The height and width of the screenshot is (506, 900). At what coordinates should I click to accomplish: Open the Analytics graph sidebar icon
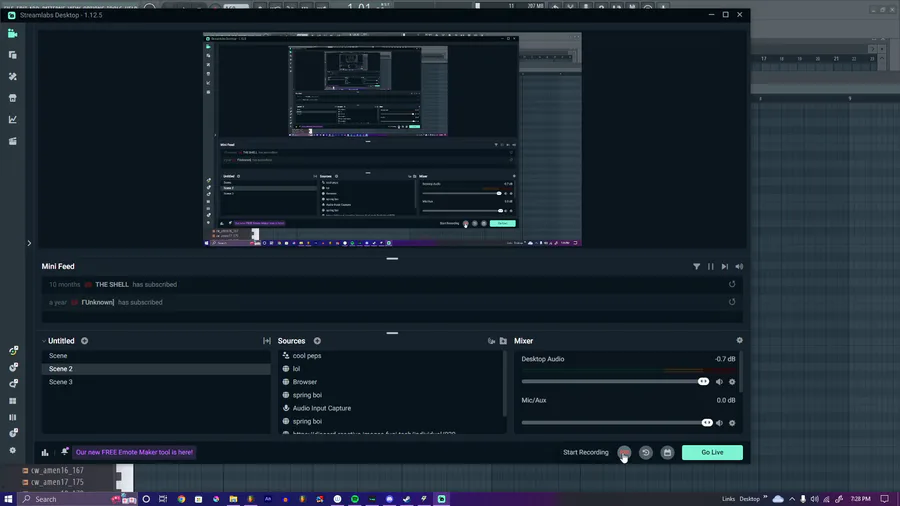click(x=13, y=119)
